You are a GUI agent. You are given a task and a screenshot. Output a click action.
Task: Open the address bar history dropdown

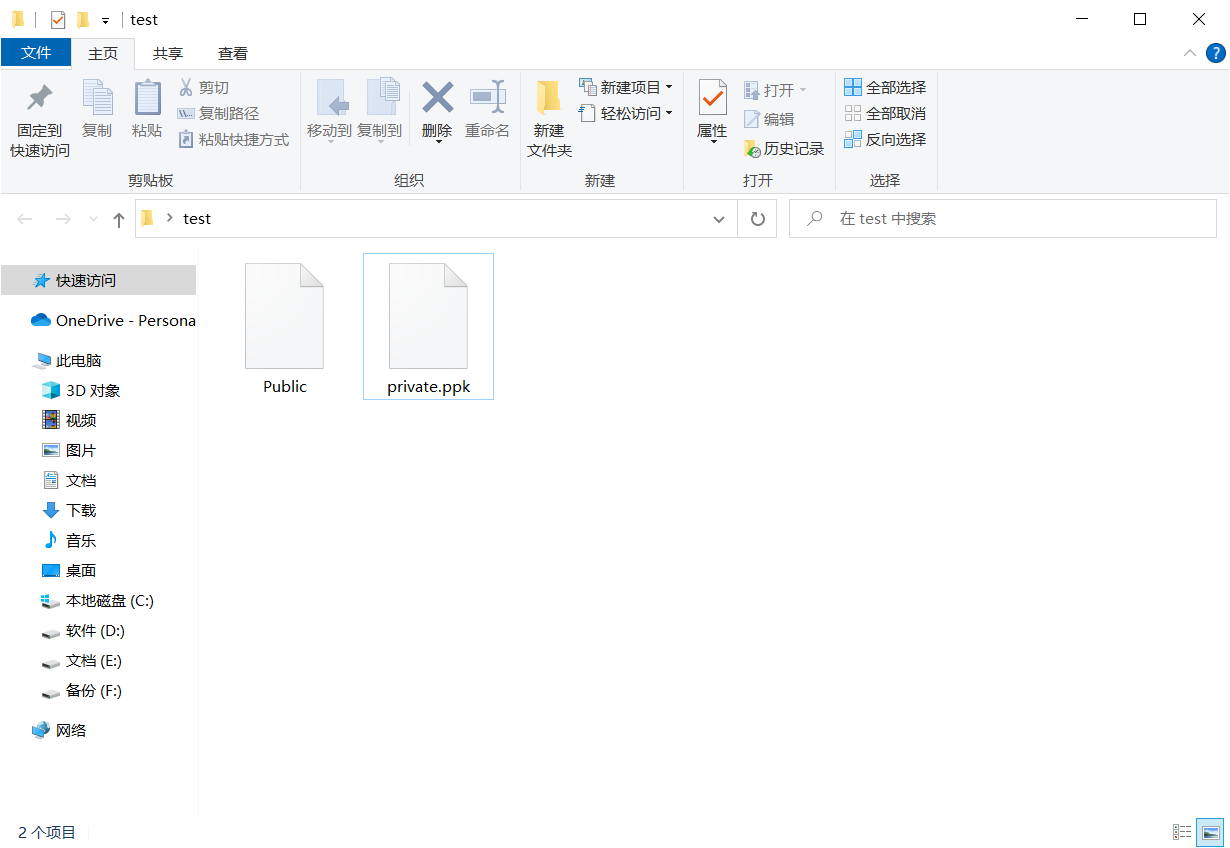coord(719,219)
